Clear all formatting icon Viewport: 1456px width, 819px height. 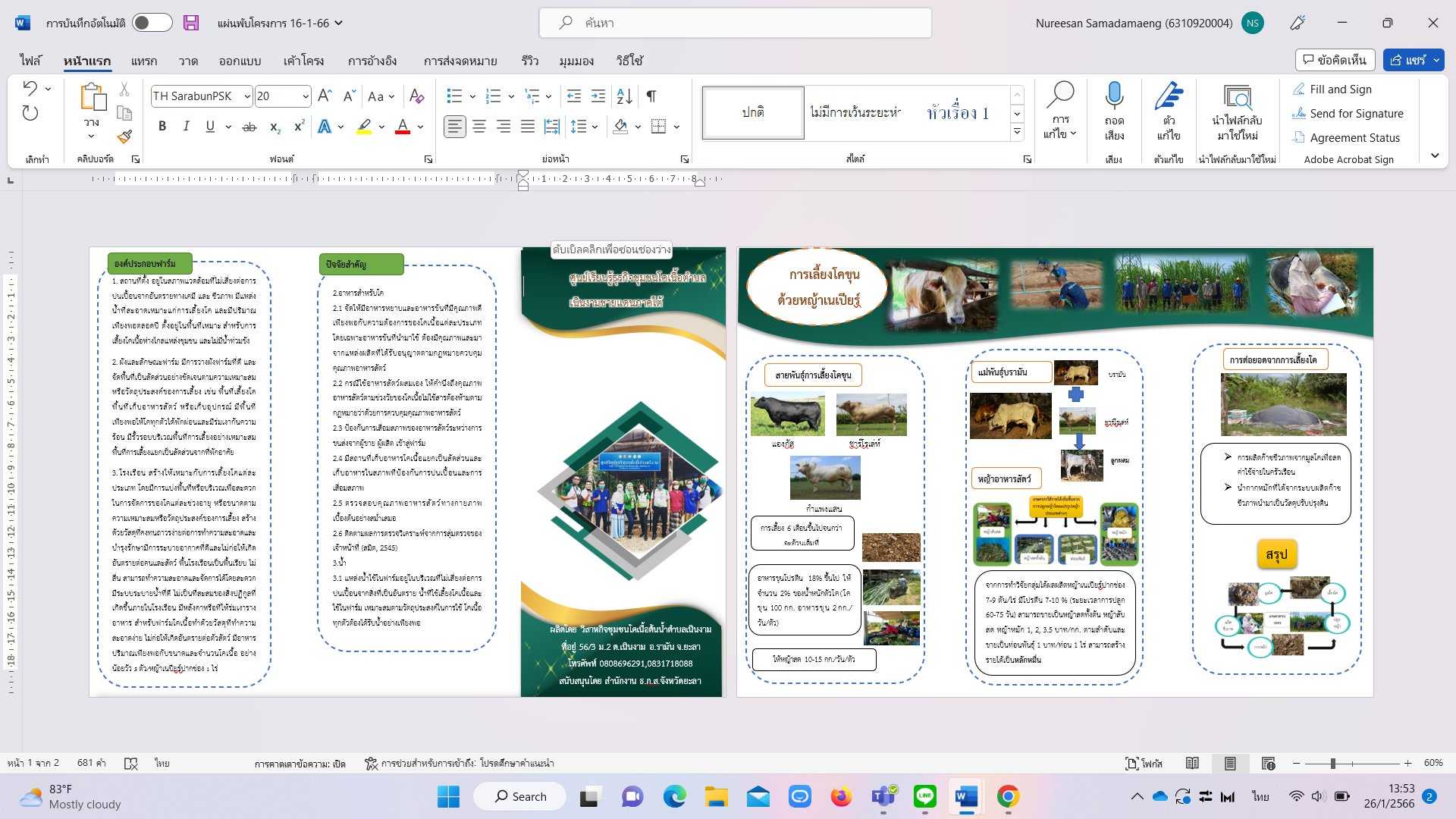point(416,96)
